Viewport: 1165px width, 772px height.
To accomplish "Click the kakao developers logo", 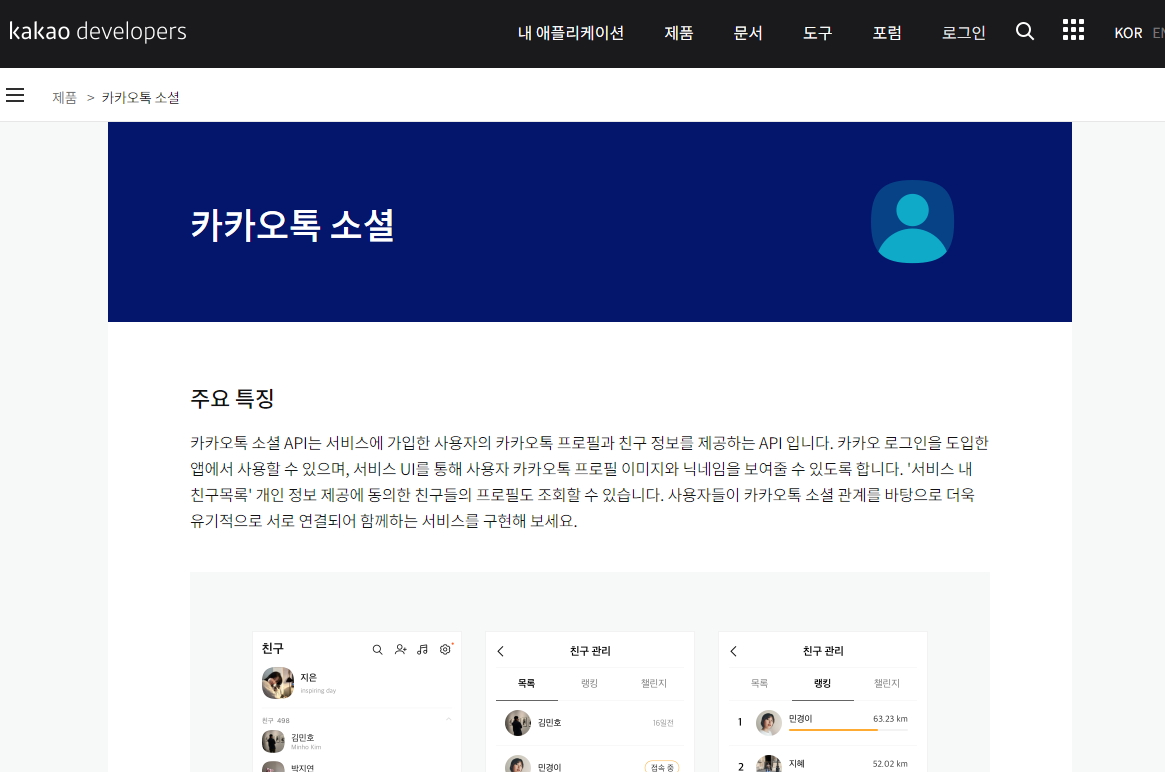I will tap(97, 31).
